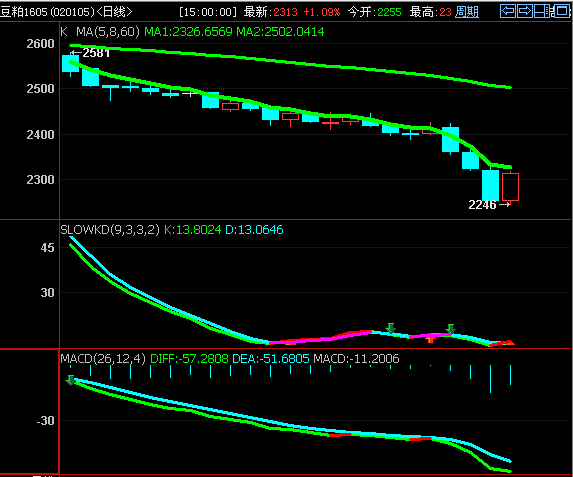This screenshot has width=573, height=477.
Task: Click the rightmost MACD histogram bar
Action: tap(511, 375)
